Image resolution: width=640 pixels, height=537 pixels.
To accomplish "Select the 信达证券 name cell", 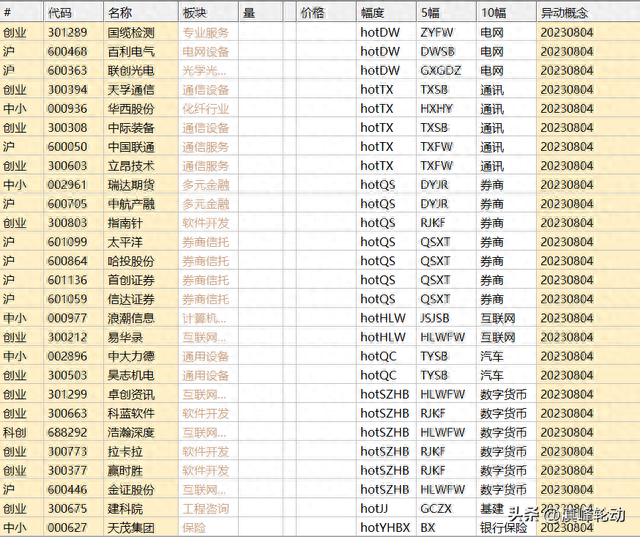I will (x=131, y=299).
